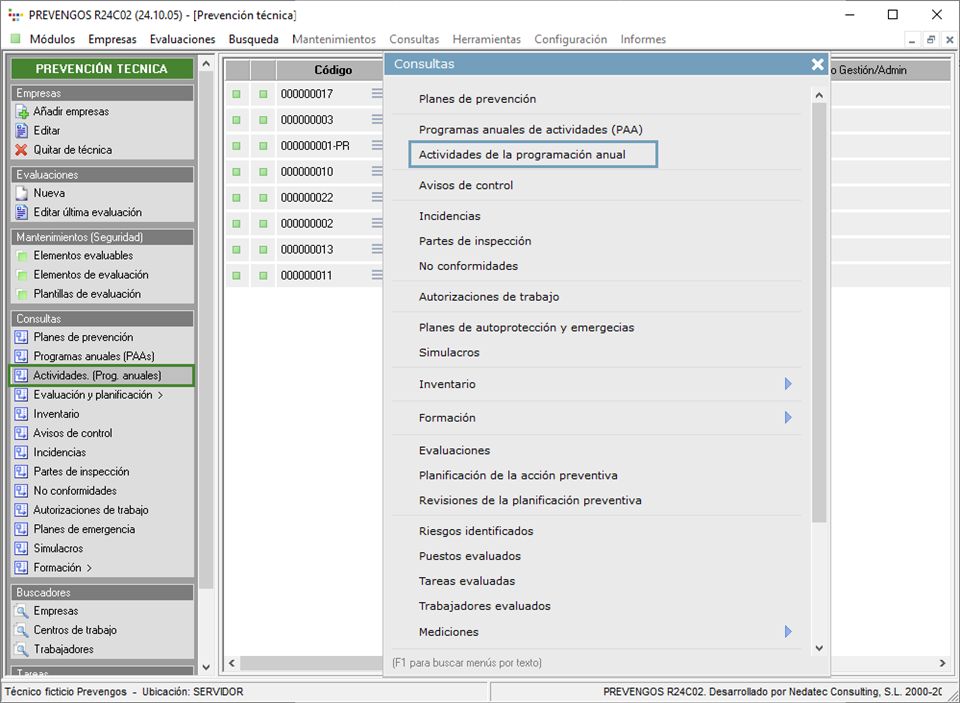The image size is (960, 703).
Task: Click the Nueva evaluation document icon
Action: tap(23, 193)
